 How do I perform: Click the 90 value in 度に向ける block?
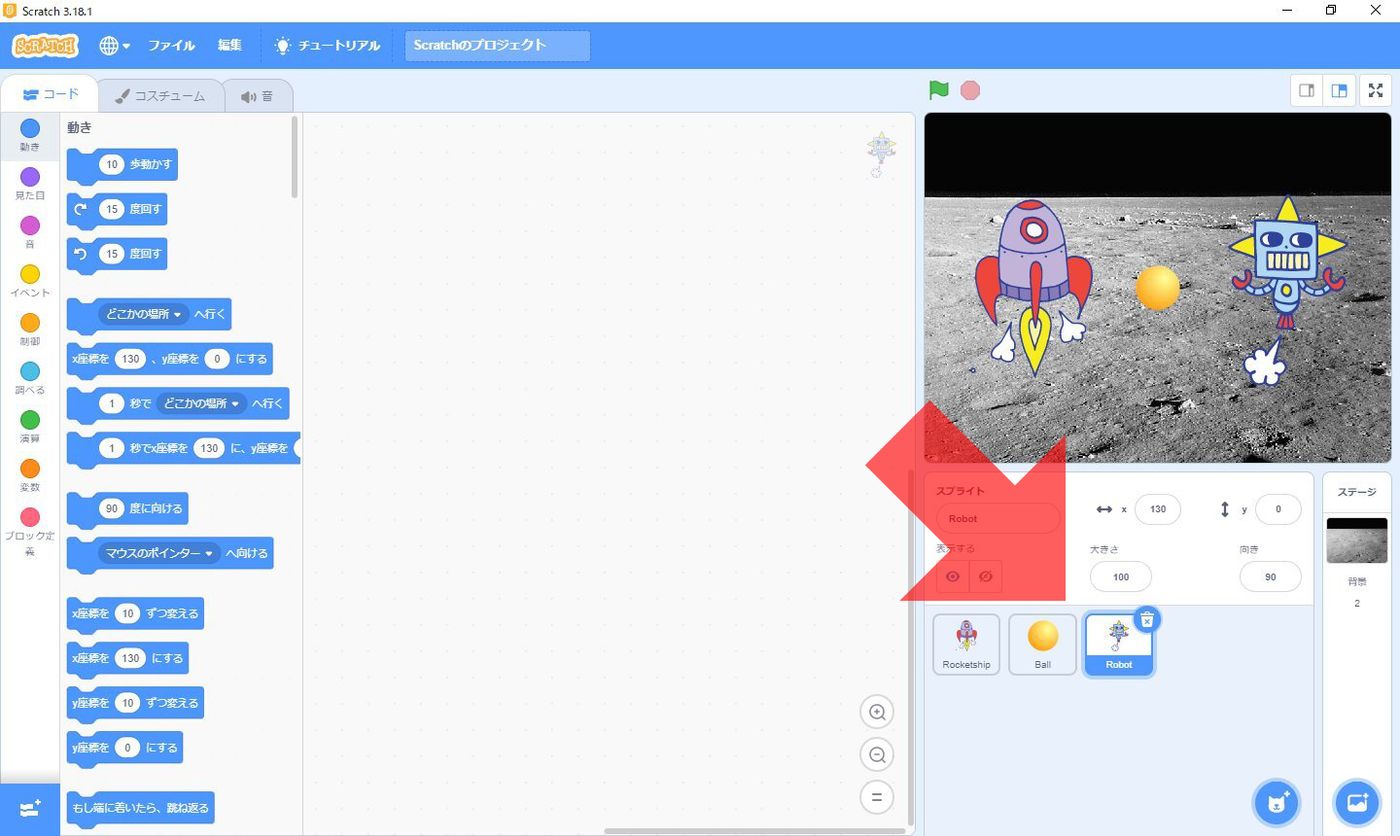pyautogui.click(x=111, y=509)
